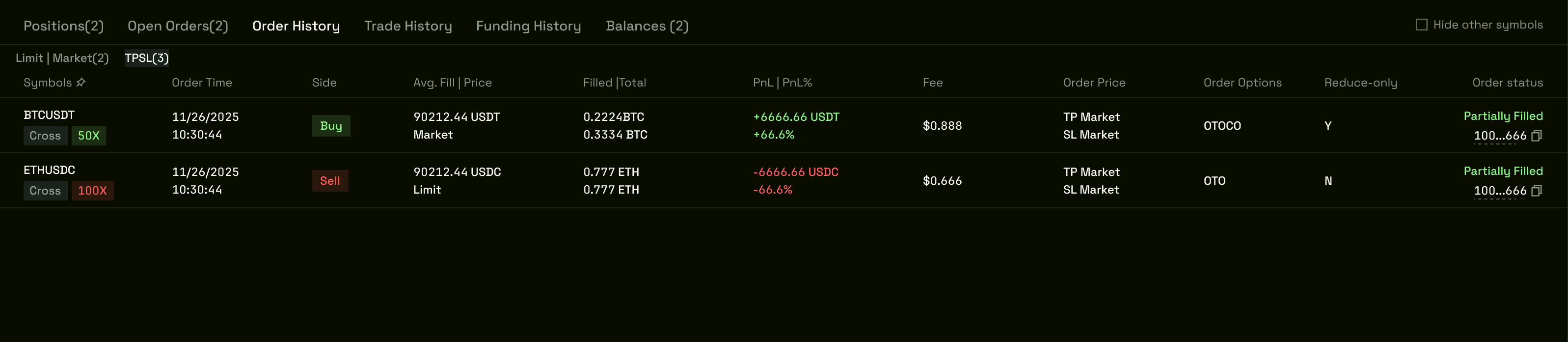Click the ETHUSDC symbol name

coord(49,170)
